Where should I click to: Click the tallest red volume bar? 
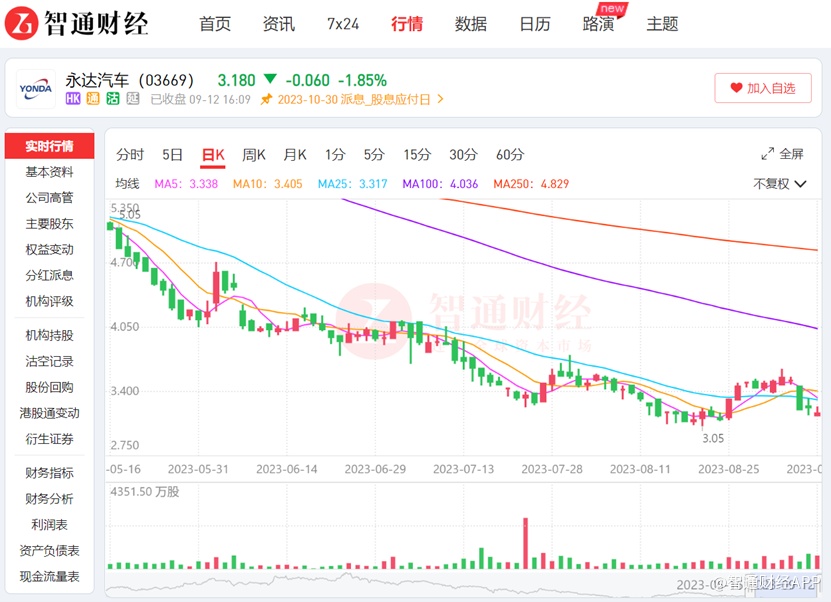coord(525,543)
